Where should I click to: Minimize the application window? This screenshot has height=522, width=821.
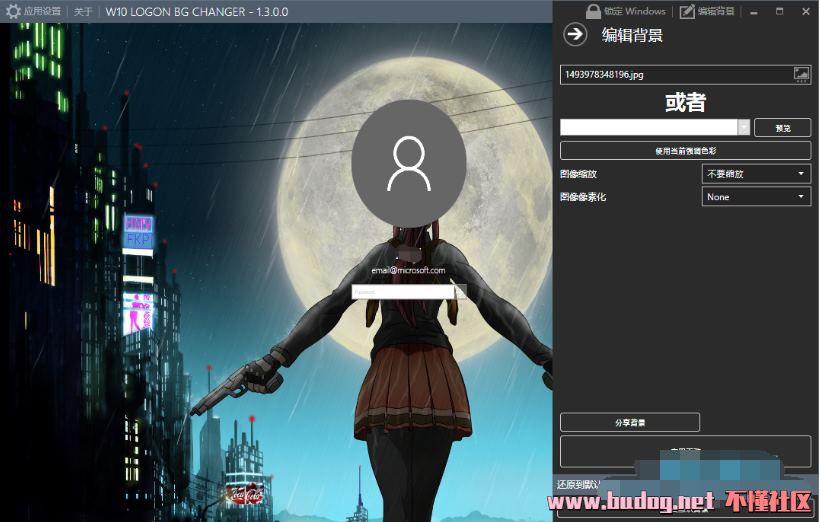point(756,11)
